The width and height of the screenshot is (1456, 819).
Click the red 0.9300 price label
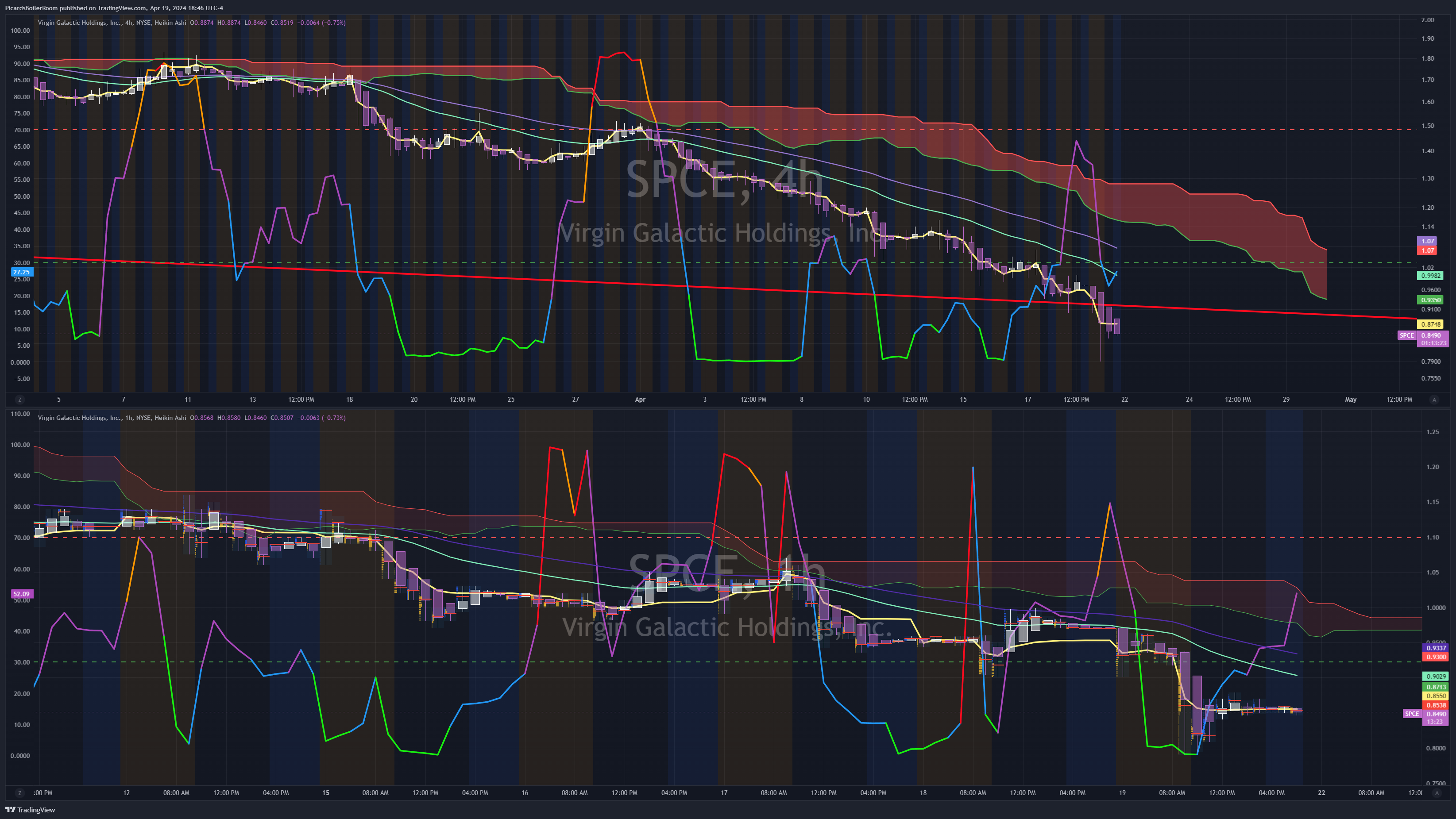point(1436,657)
